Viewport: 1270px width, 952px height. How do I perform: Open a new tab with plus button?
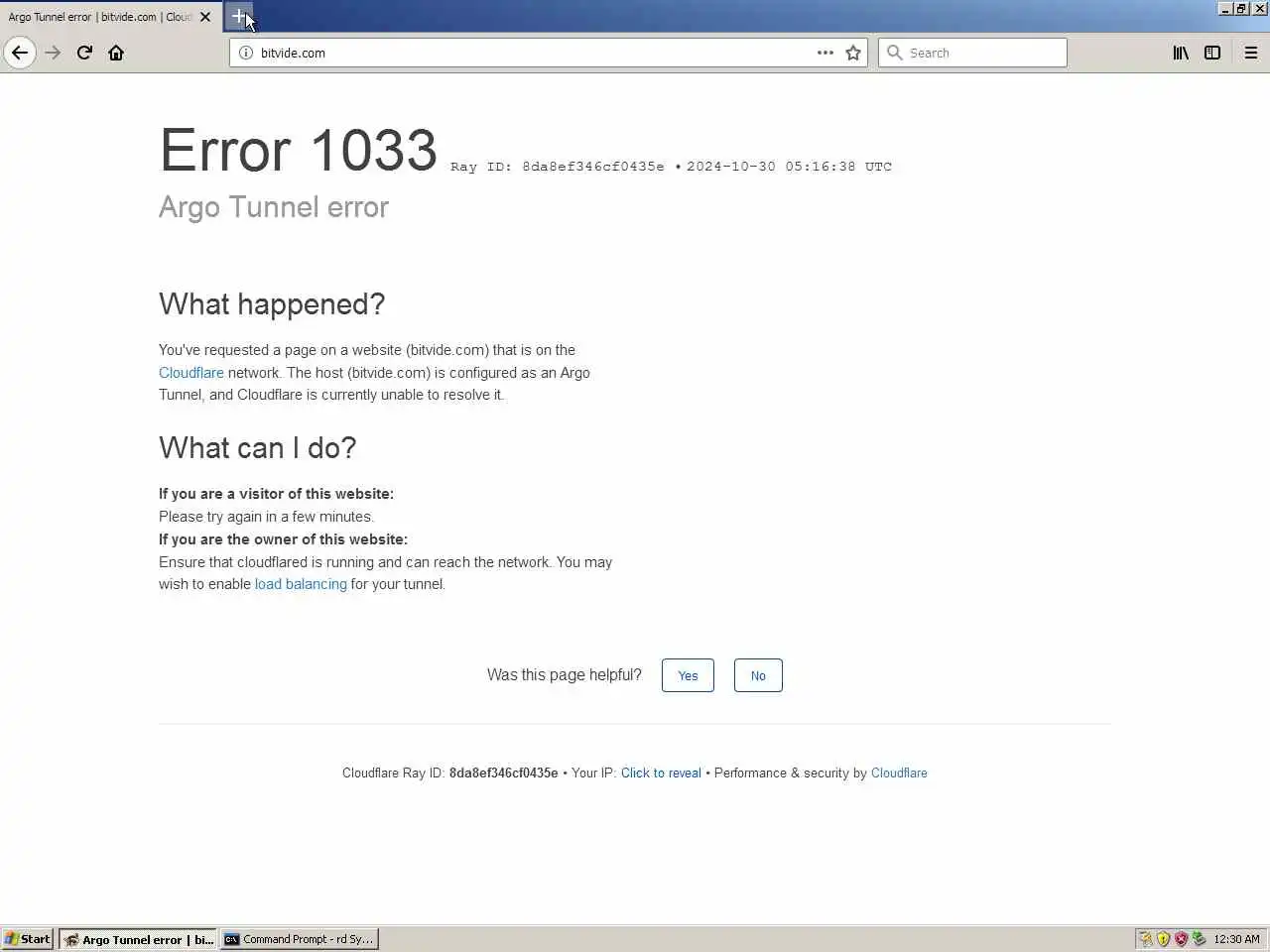[x=239, y=16]
